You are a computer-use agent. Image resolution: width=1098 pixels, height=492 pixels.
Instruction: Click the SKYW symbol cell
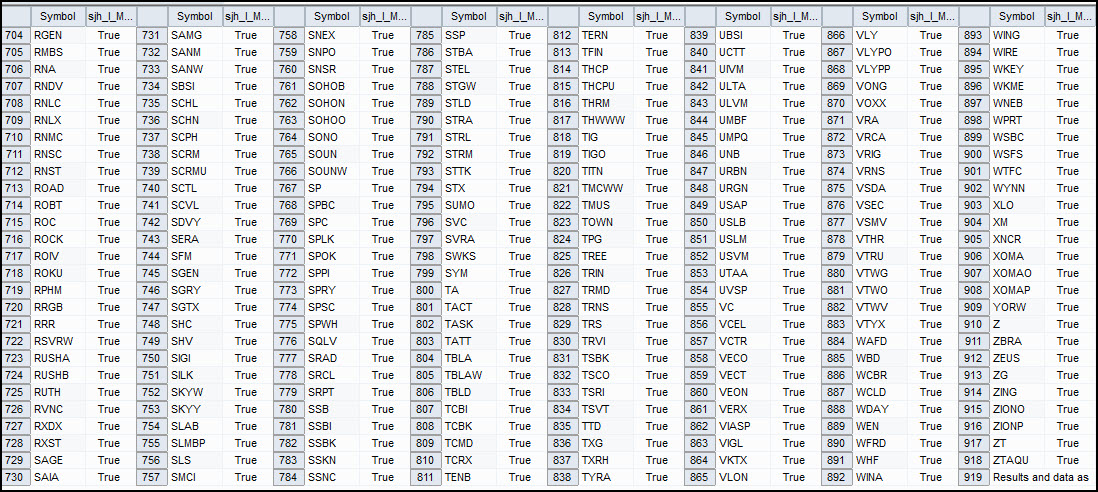195,392
